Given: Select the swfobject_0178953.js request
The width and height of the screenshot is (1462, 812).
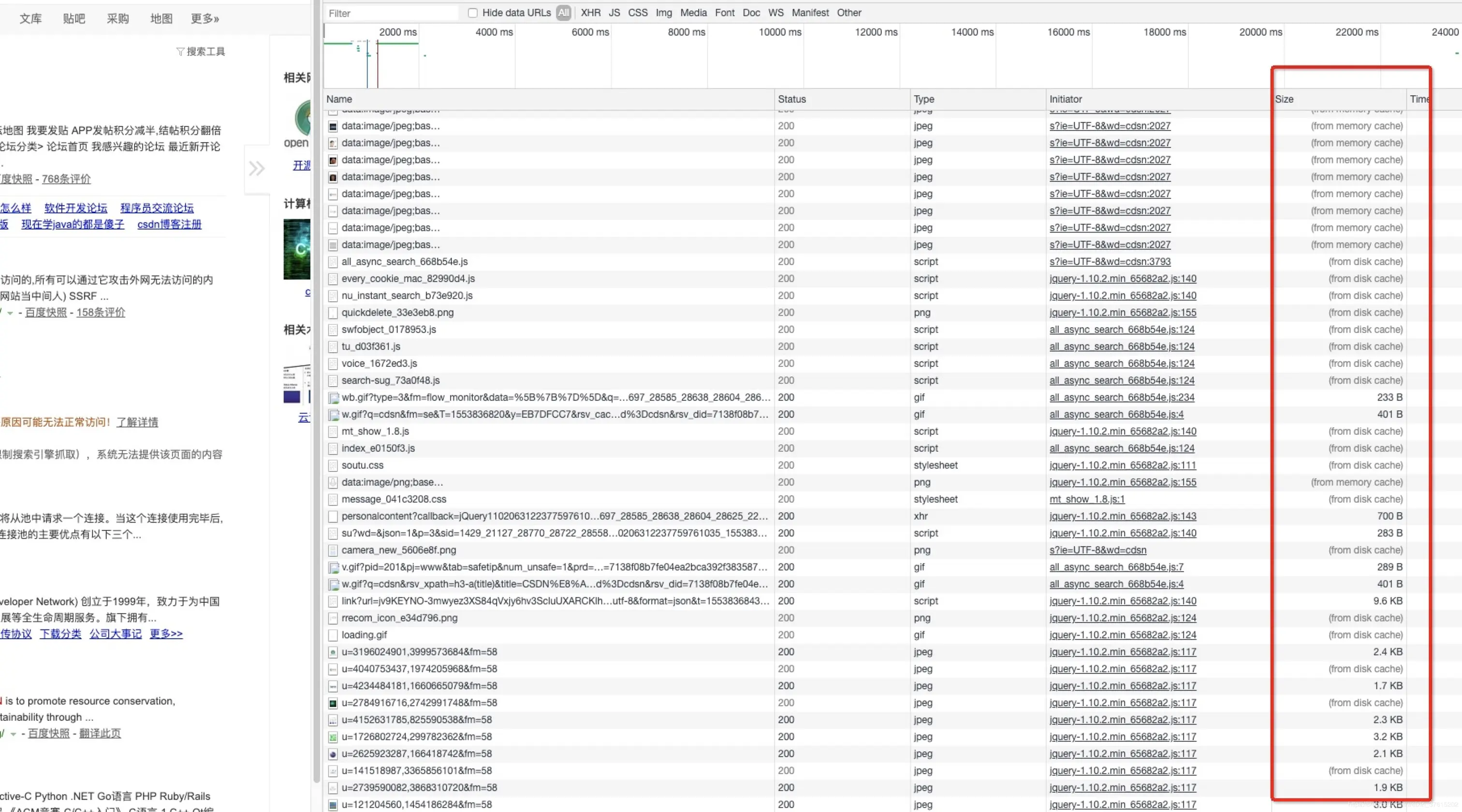Looking at the screenshot, I should point(388,330).
